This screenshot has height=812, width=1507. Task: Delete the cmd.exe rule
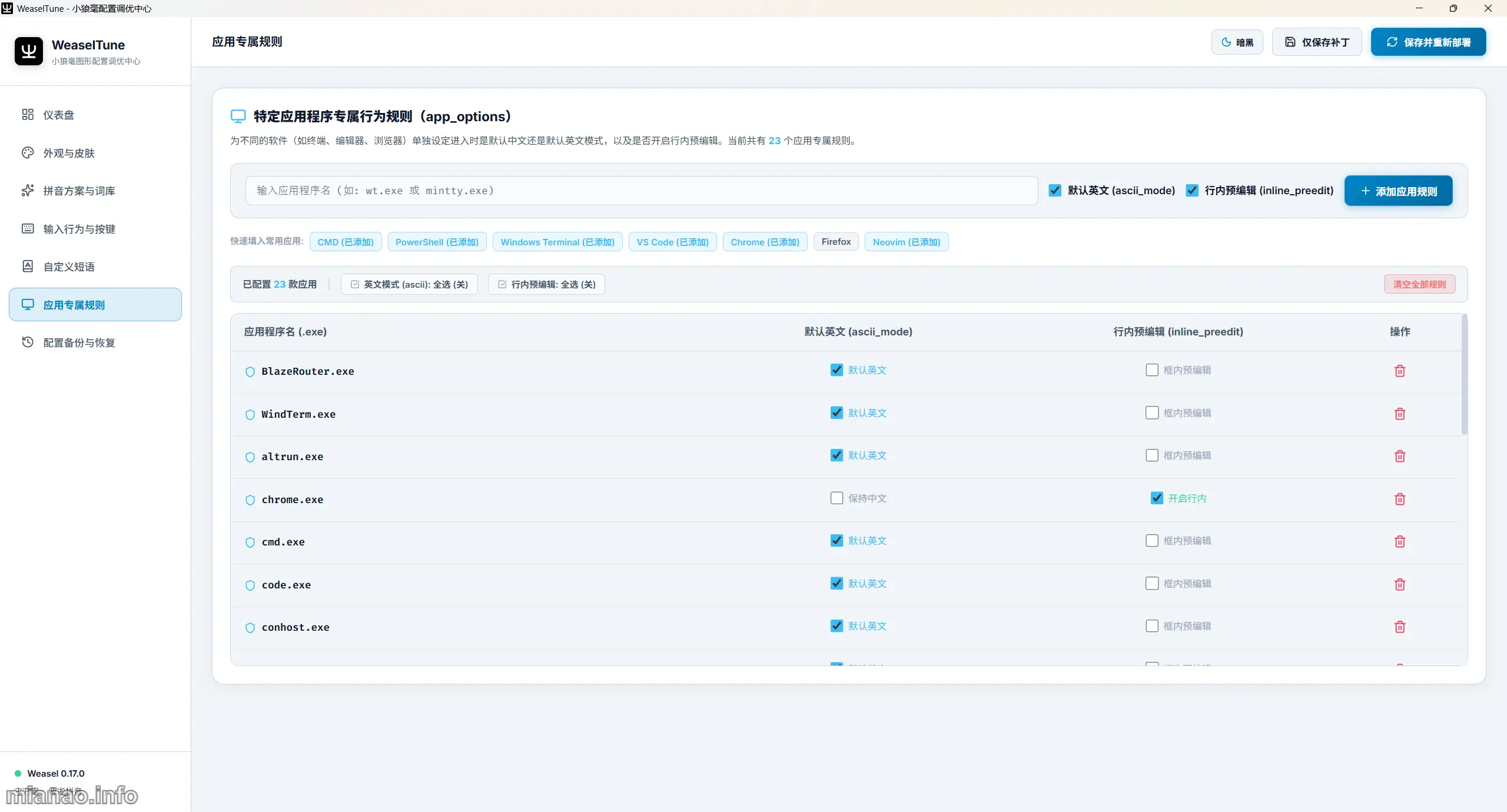tap(1400, 541)
